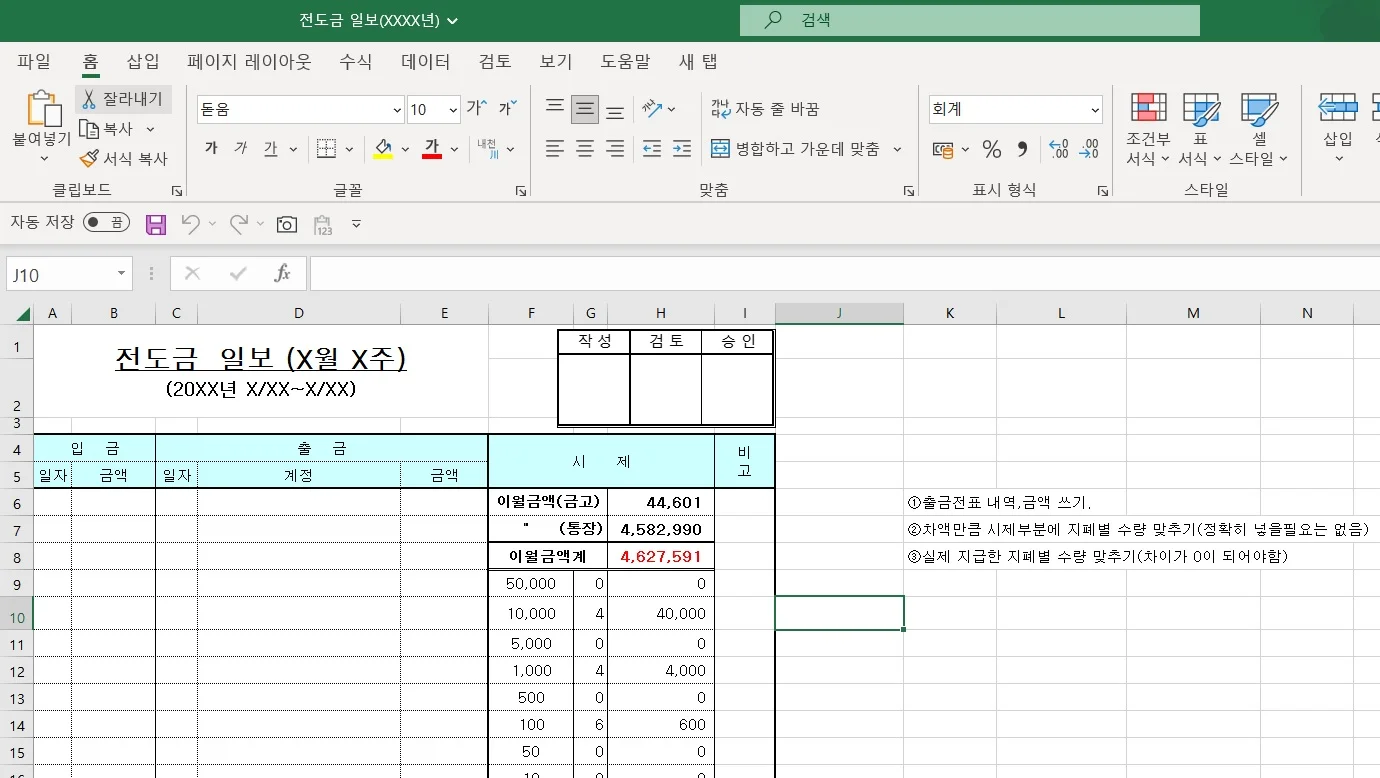This screenshot has width=1380, height=778.
Task: Open font color dropdown arrow
Action: click(454, 149)
